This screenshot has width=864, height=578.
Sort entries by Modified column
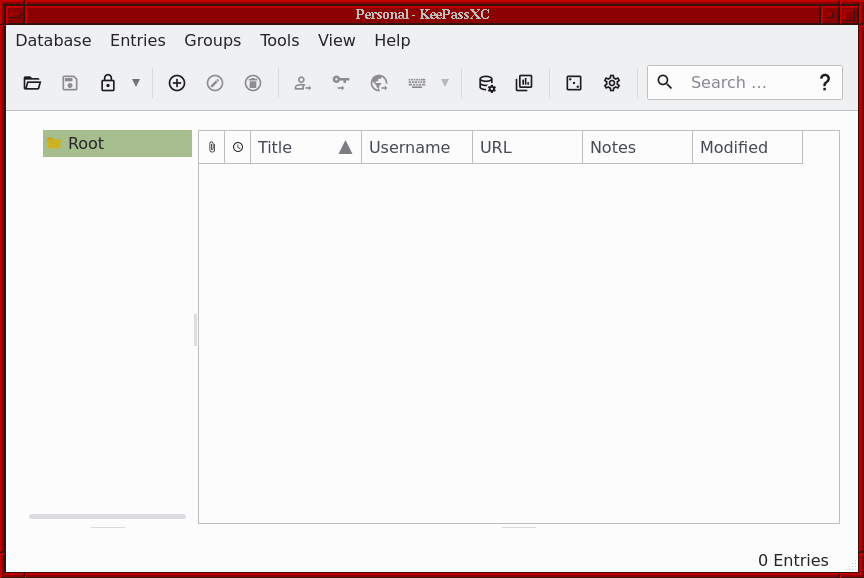coord(748,147)
